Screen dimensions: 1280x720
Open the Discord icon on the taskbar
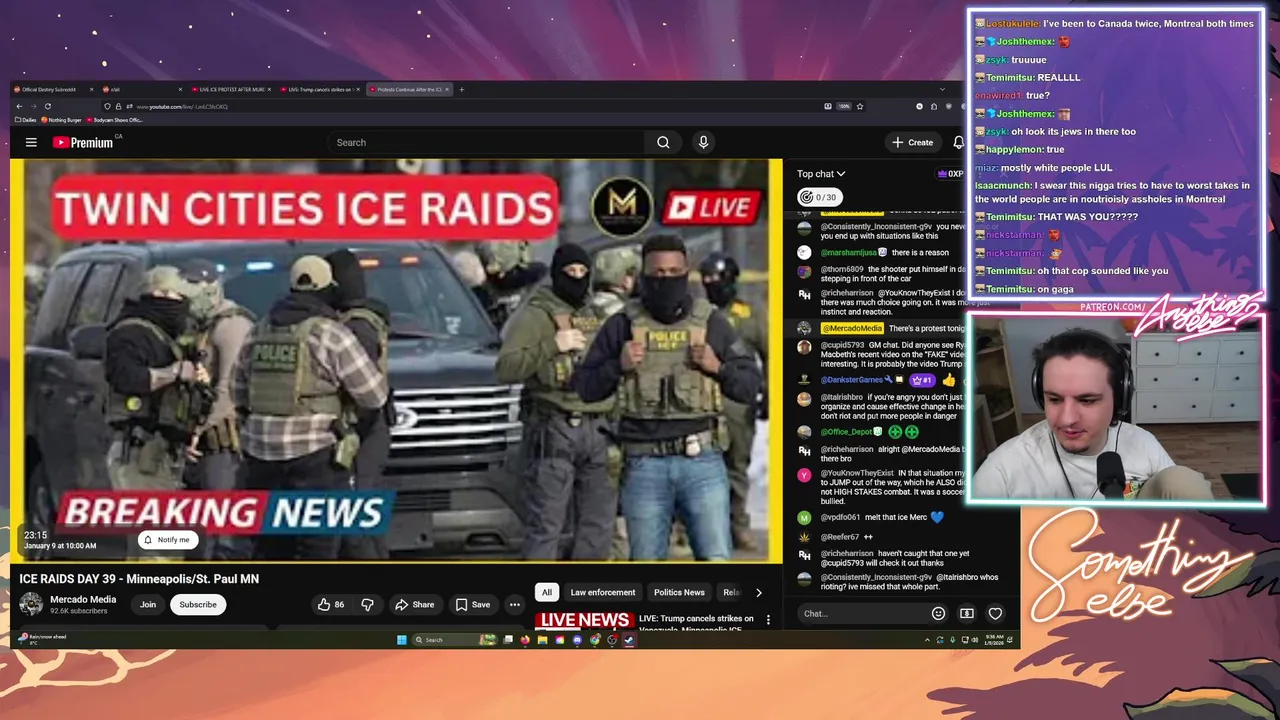tap(577, 640)
